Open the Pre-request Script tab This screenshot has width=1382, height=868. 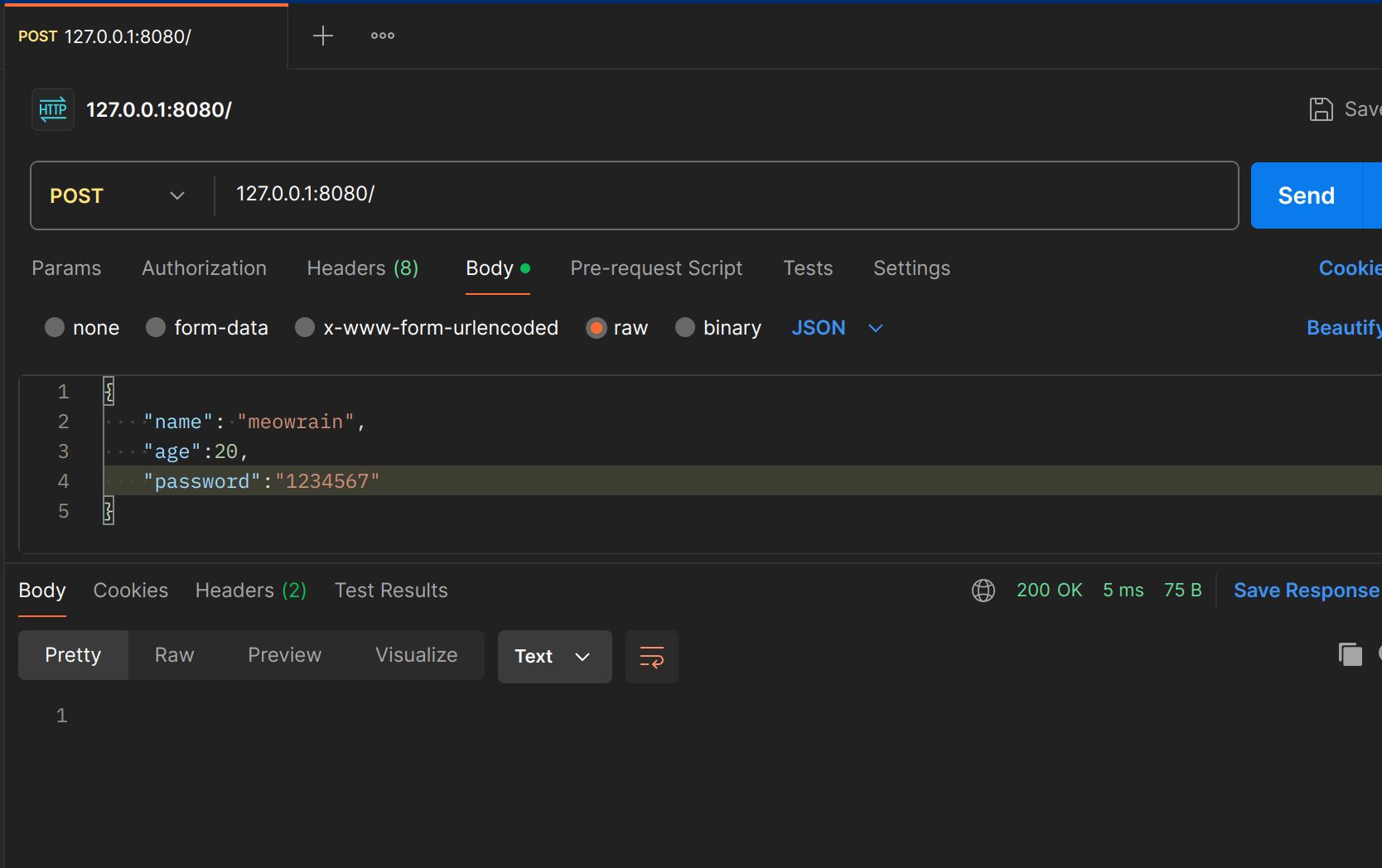[655, 268]
